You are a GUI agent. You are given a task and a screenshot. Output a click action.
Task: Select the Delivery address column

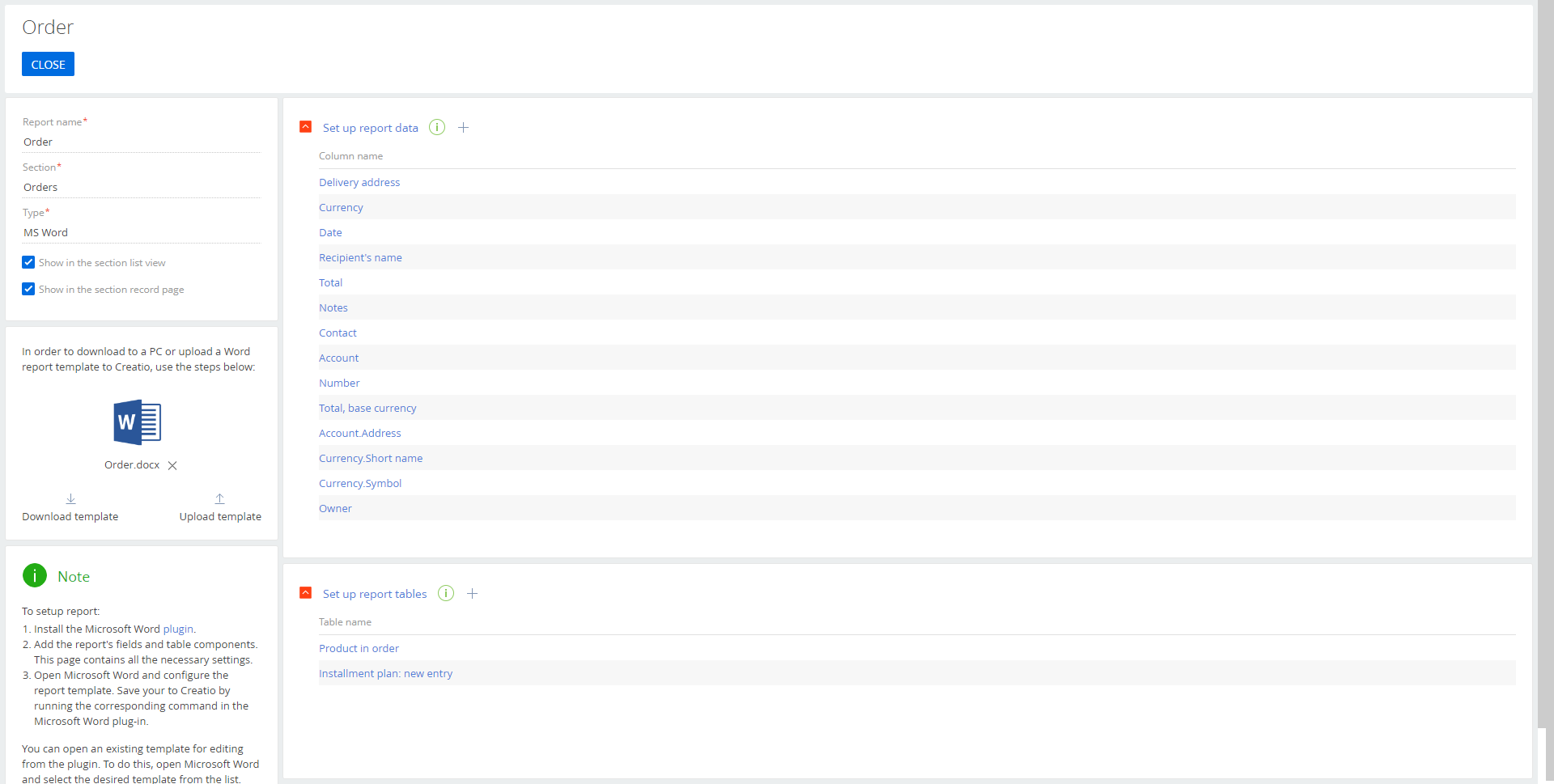(x=359, y=183)
